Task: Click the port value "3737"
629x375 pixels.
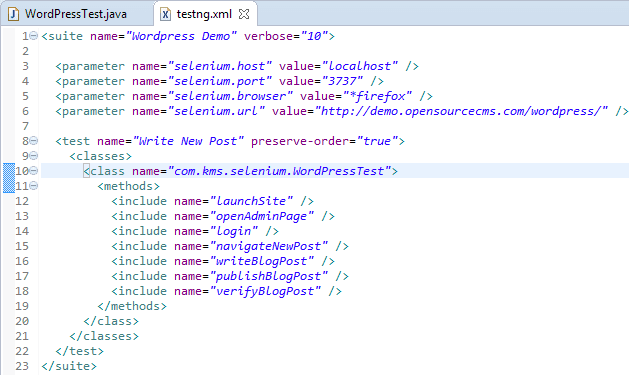Action: [x=342, y=81]
